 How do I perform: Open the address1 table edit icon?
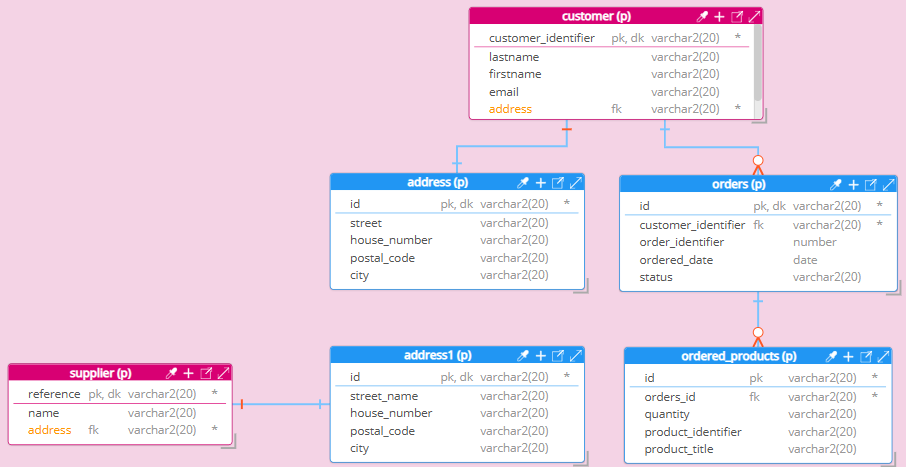[558, 356]
